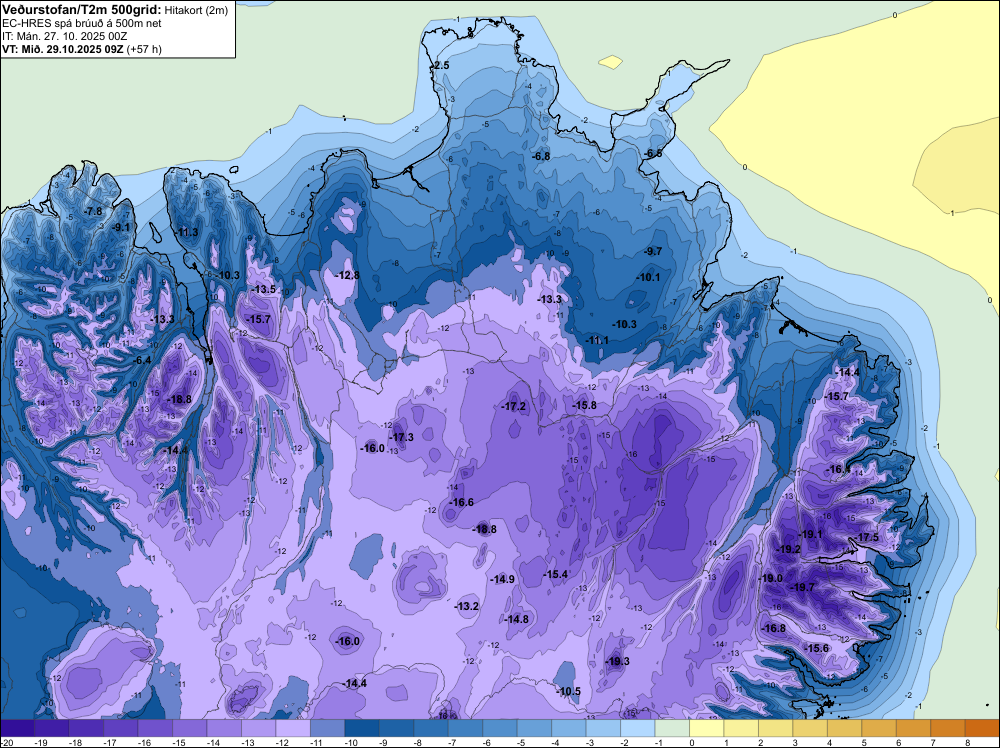Click the '-19.0' temperature label

[770, 578]
